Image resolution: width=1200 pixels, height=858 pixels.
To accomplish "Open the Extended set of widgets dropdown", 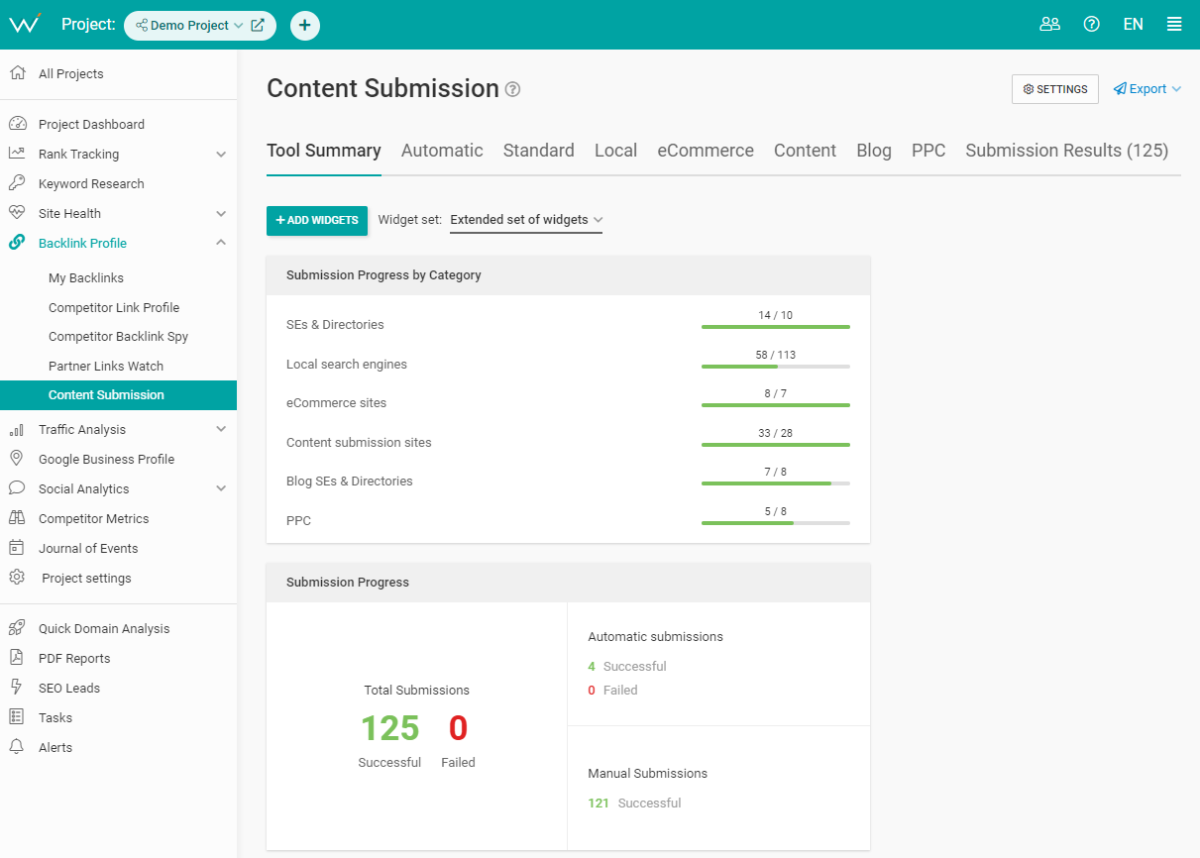I will (x=526, y=220).
